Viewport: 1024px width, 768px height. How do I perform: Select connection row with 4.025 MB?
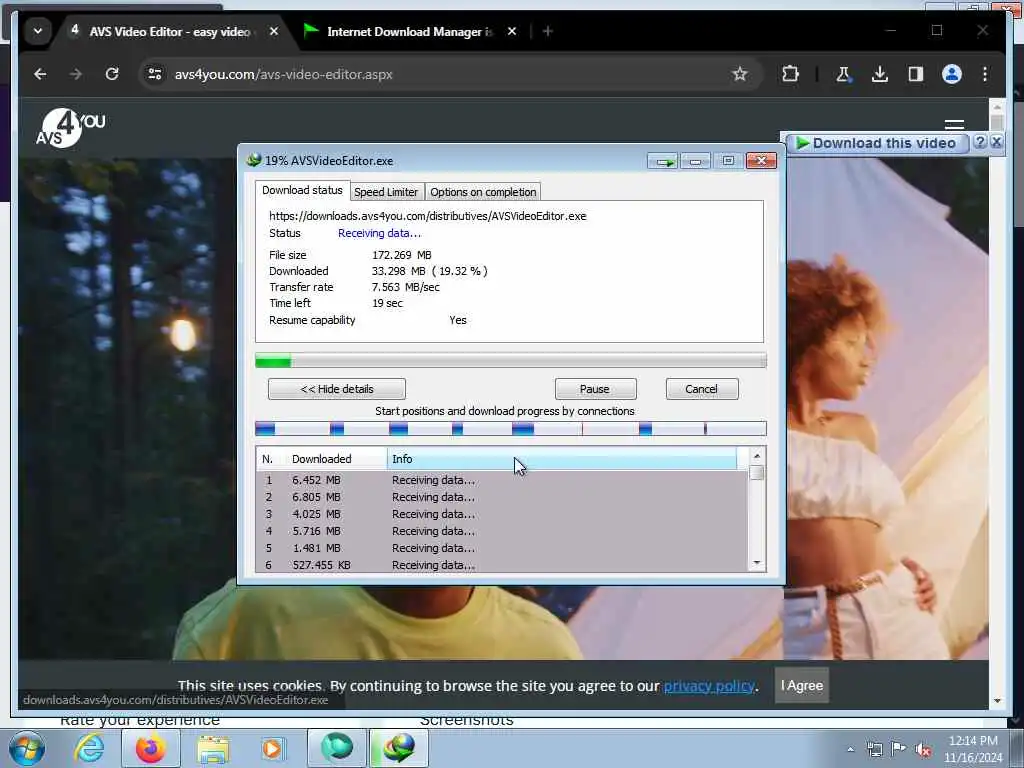(x=502, y=514)
